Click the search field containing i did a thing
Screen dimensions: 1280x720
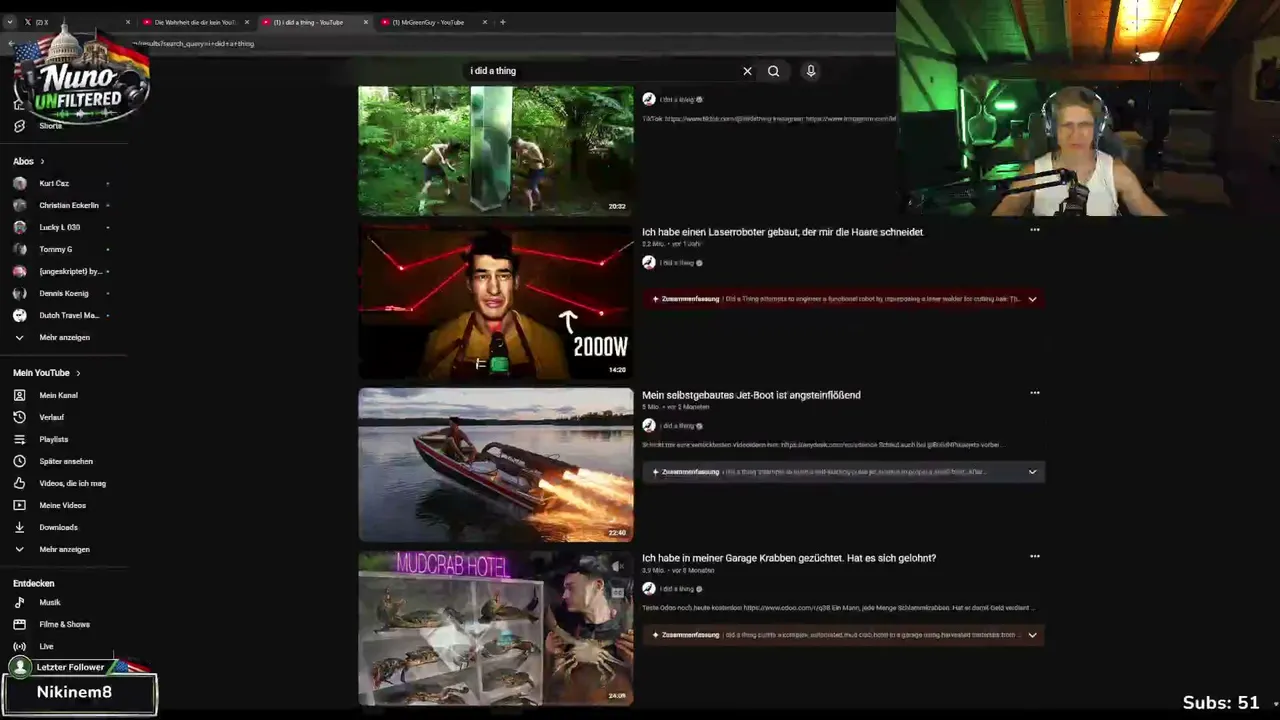[x=600, y=71]
